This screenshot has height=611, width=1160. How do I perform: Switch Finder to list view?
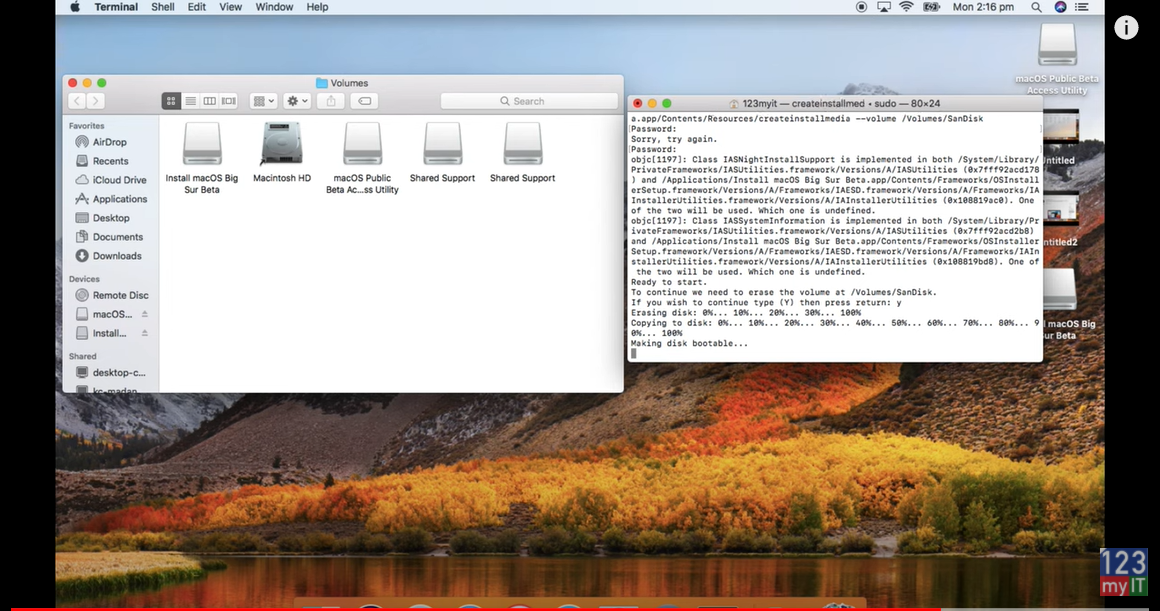(190, 101)
